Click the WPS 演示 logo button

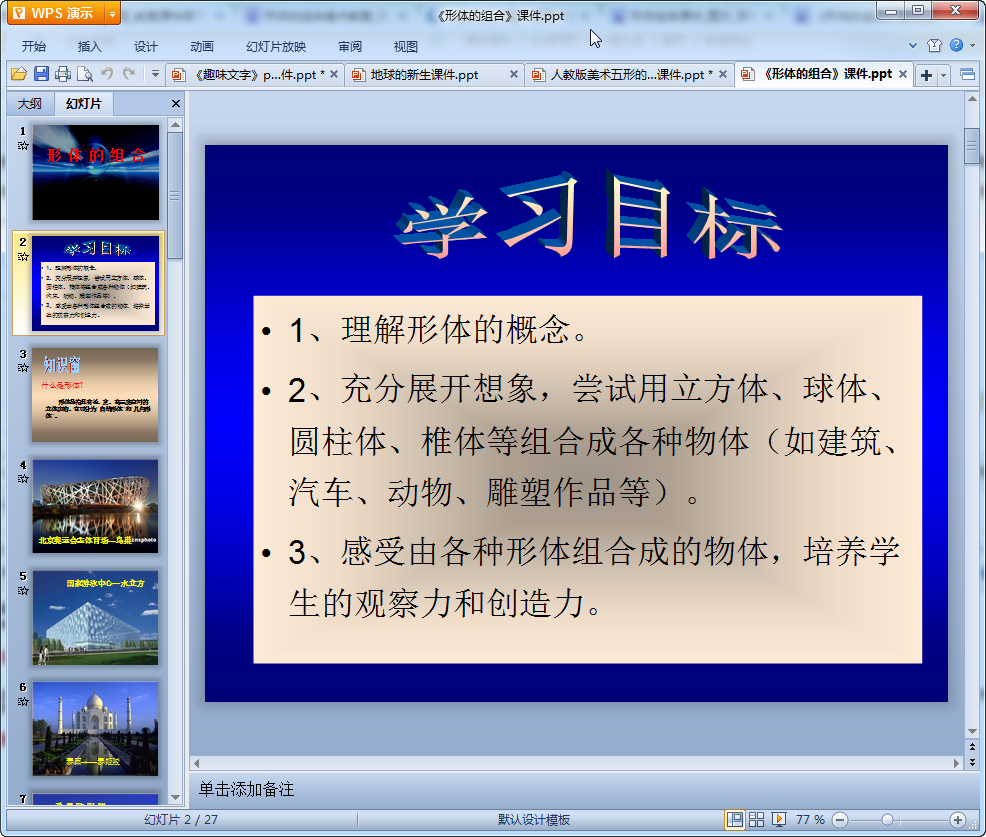pyautogui.click(x=56, y=13)
